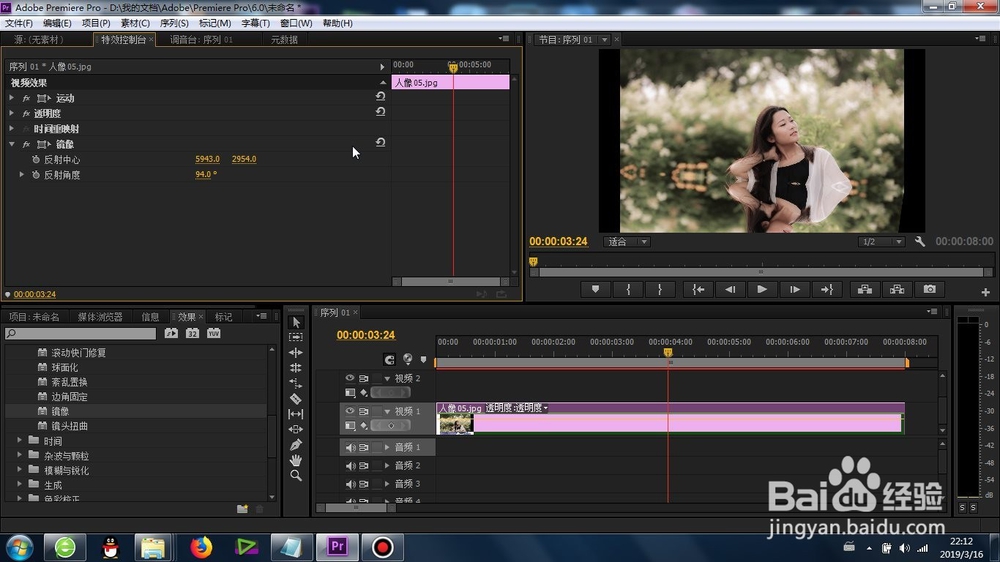Click the 人像05.jpg clip thumbnail in timeline
Viewport: 1000px width, 562px height.
[456, 424]
